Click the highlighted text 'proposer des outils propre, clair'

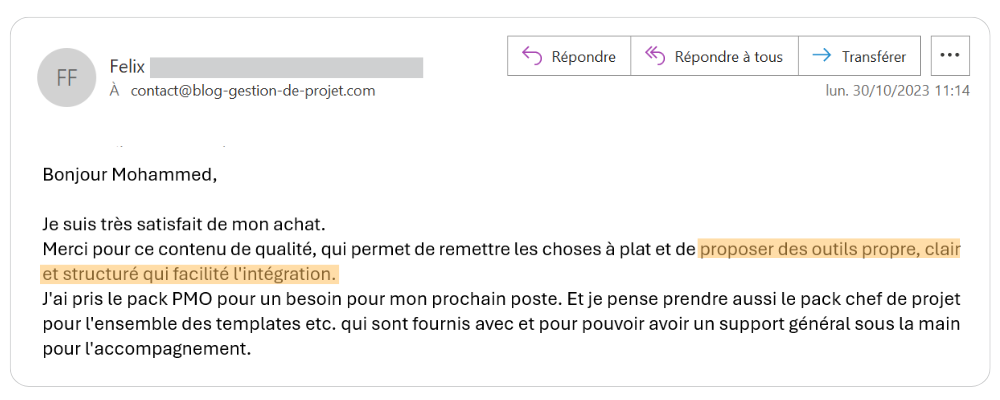[830, 249]
